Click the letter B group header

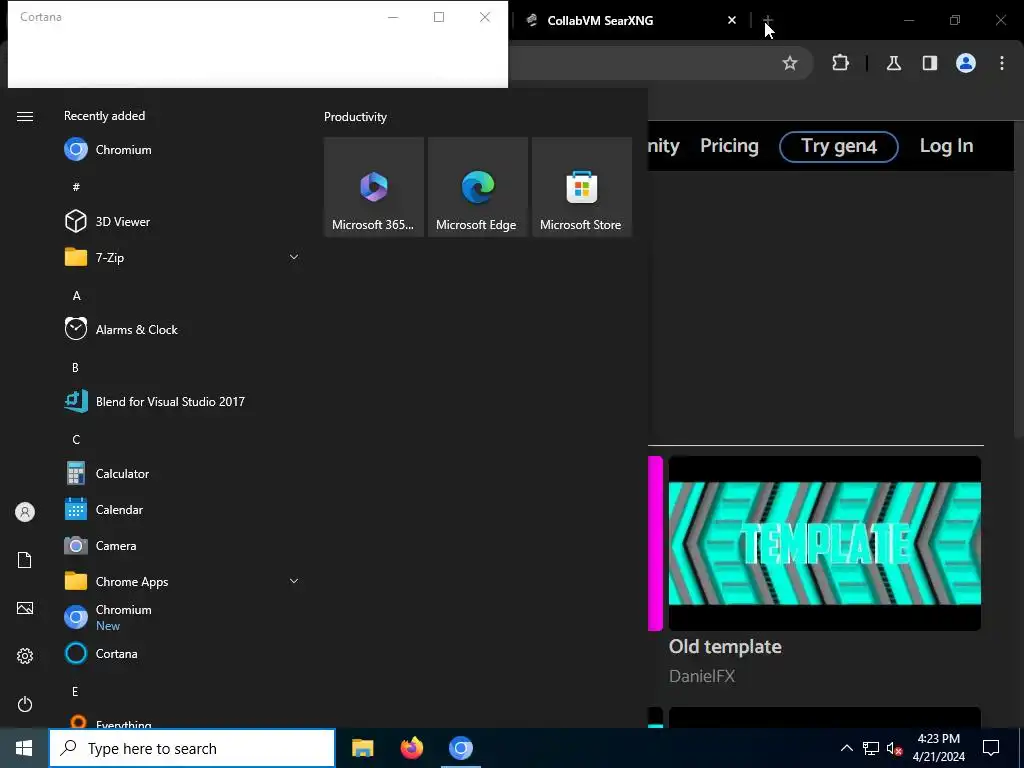coord(75,368)
